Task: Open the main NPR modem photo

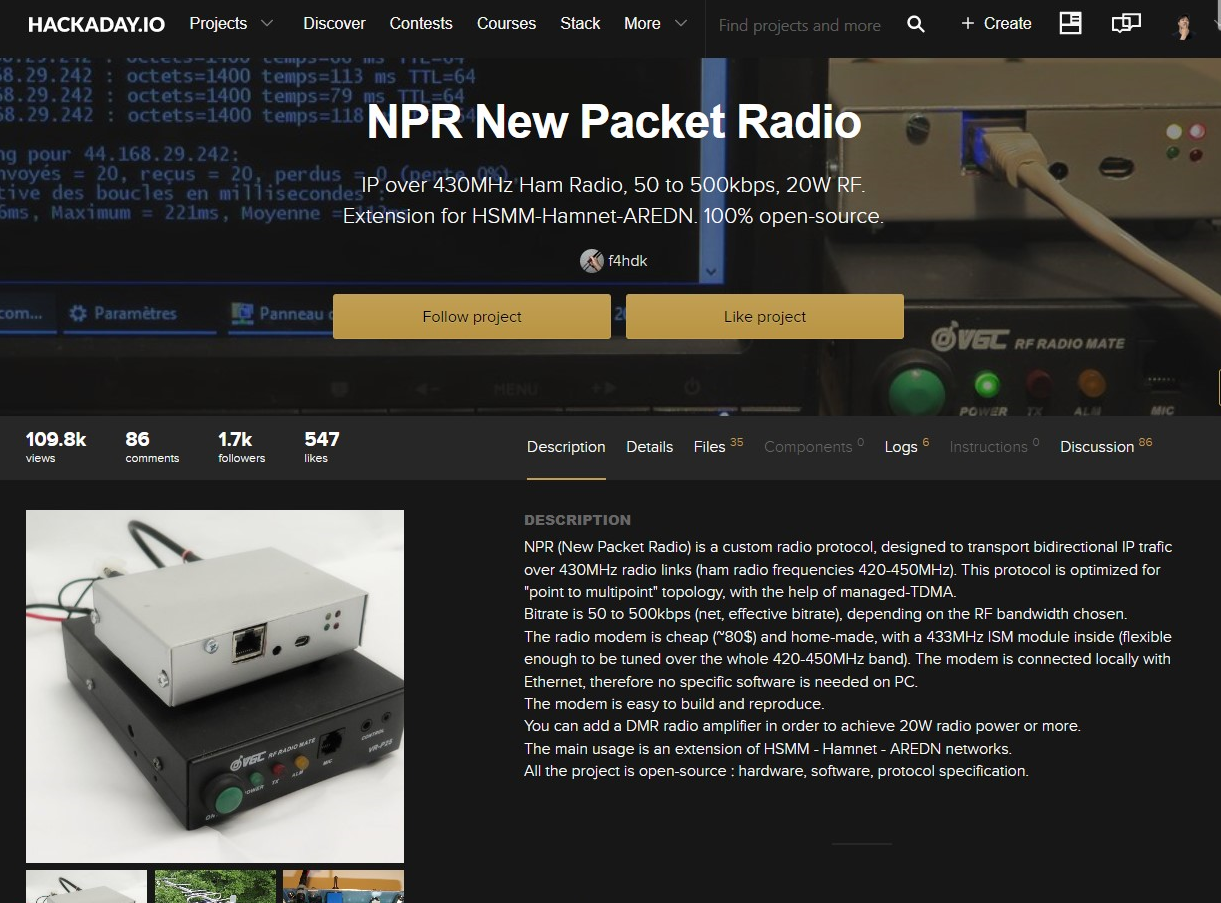Action: [x=215, y=686]
